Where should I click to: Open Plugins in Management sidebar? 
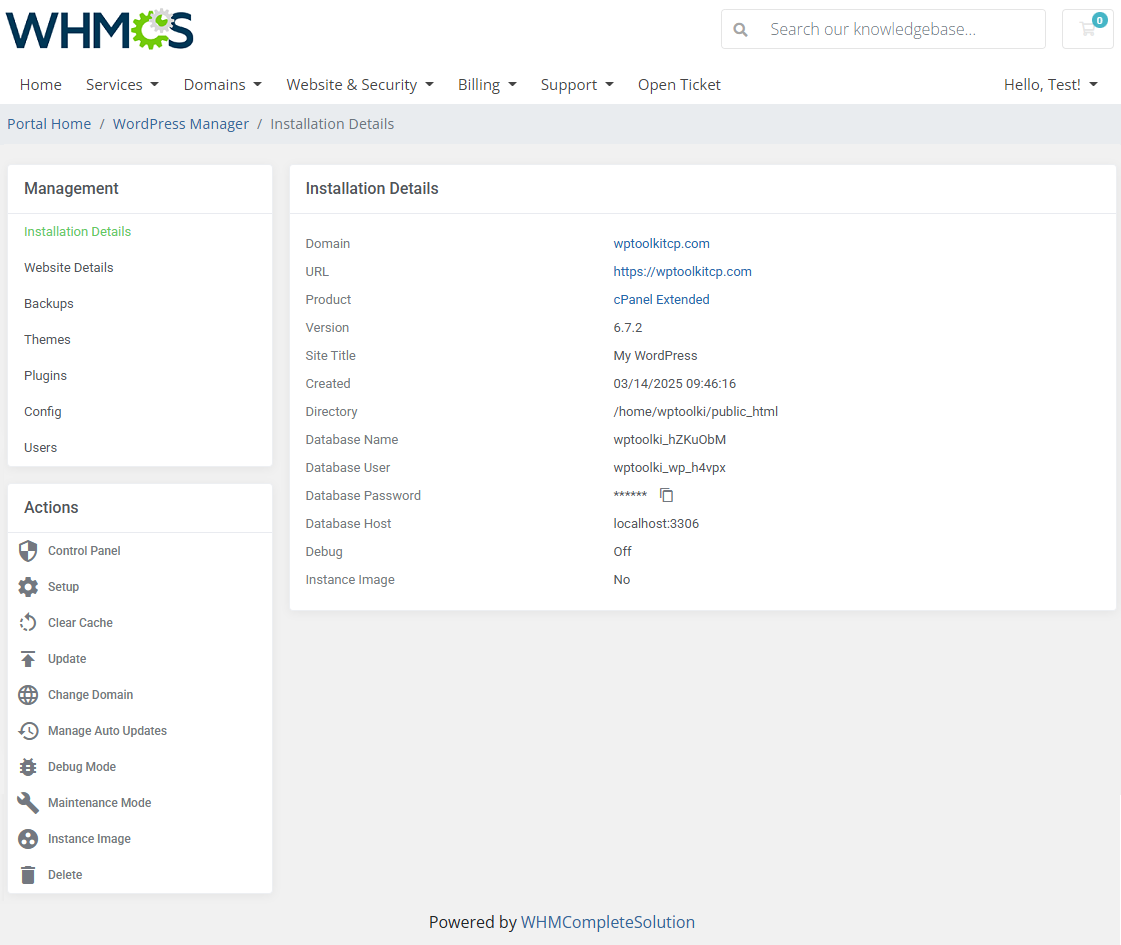45,376
